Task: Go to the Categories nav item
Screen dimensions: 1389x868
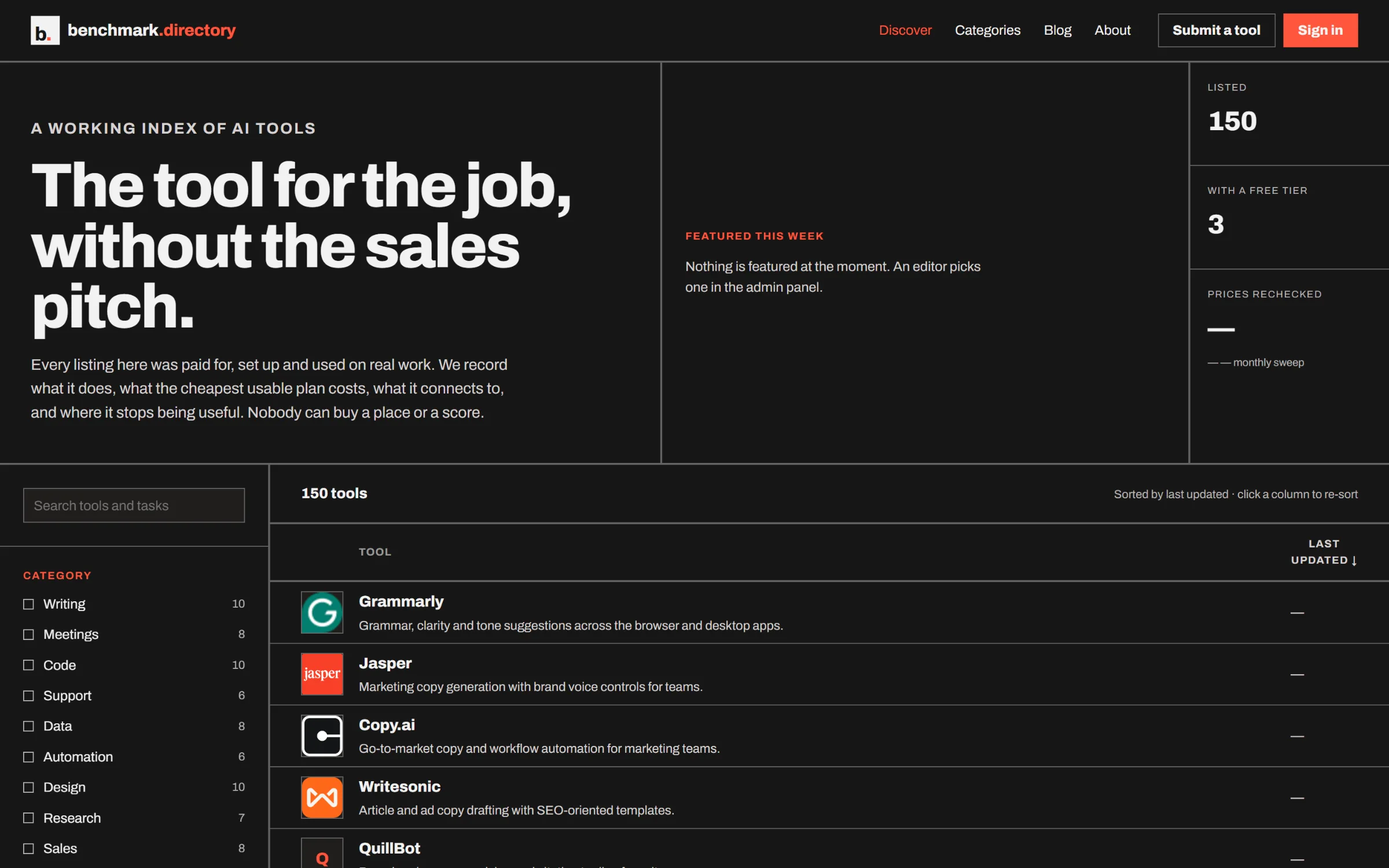Action: (x=987, y=30)
